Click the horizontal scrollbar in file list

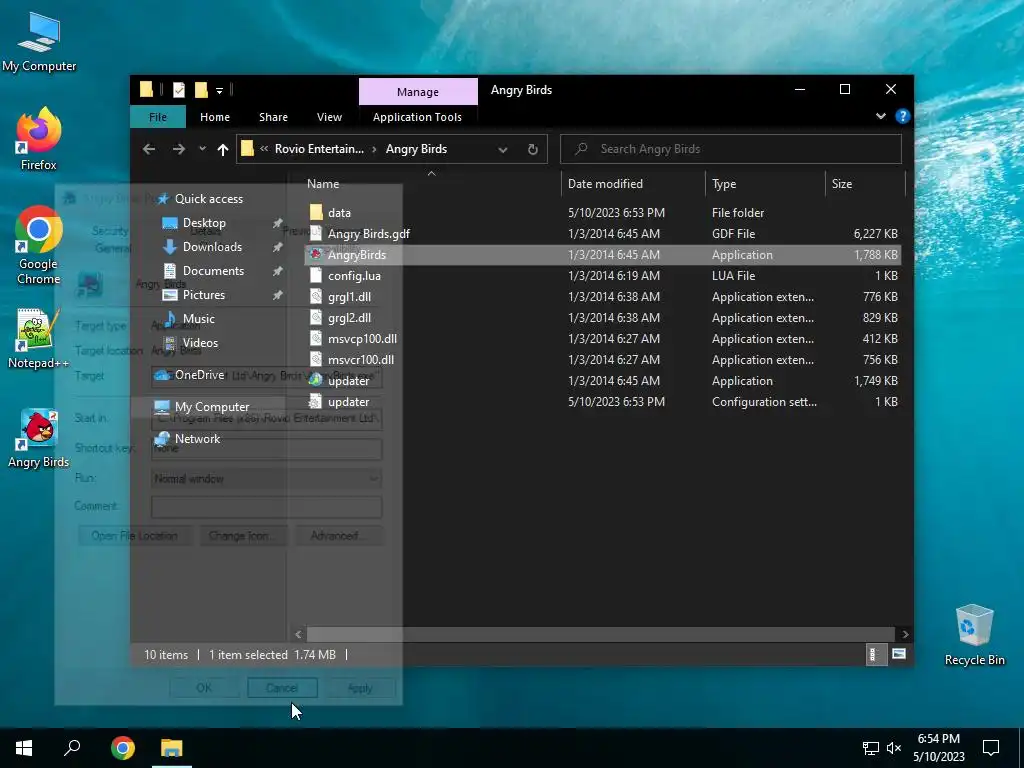600,634
